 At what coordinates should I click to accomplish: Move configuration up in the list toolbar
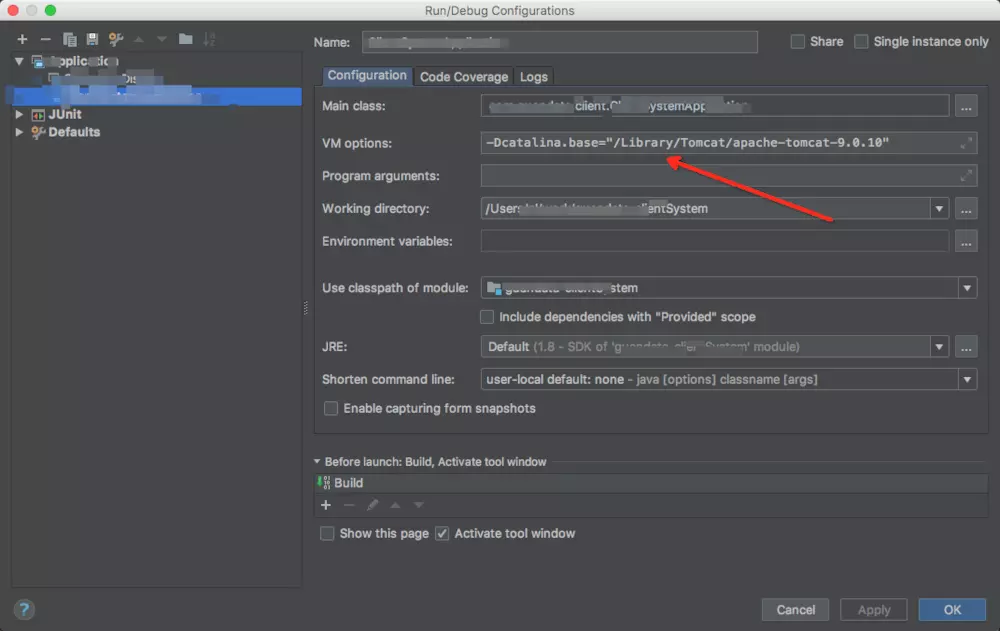(x=138, y=40)
